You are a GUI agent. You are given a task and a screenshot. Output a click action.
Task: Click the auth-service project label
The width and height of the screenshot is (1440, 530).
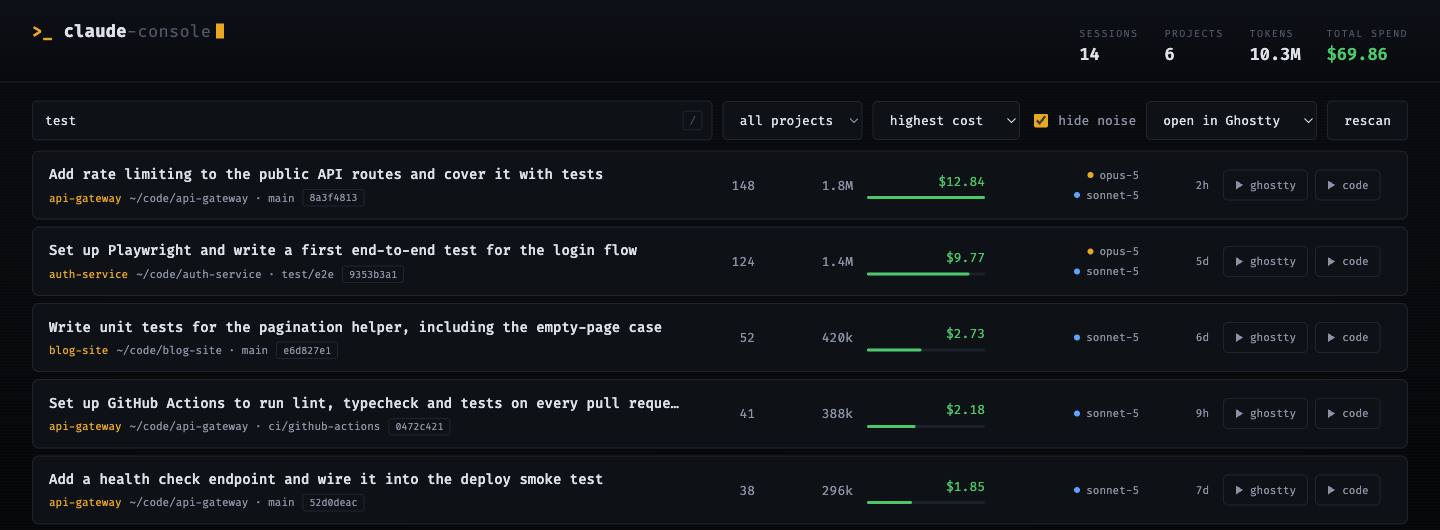tap(88, 274)
